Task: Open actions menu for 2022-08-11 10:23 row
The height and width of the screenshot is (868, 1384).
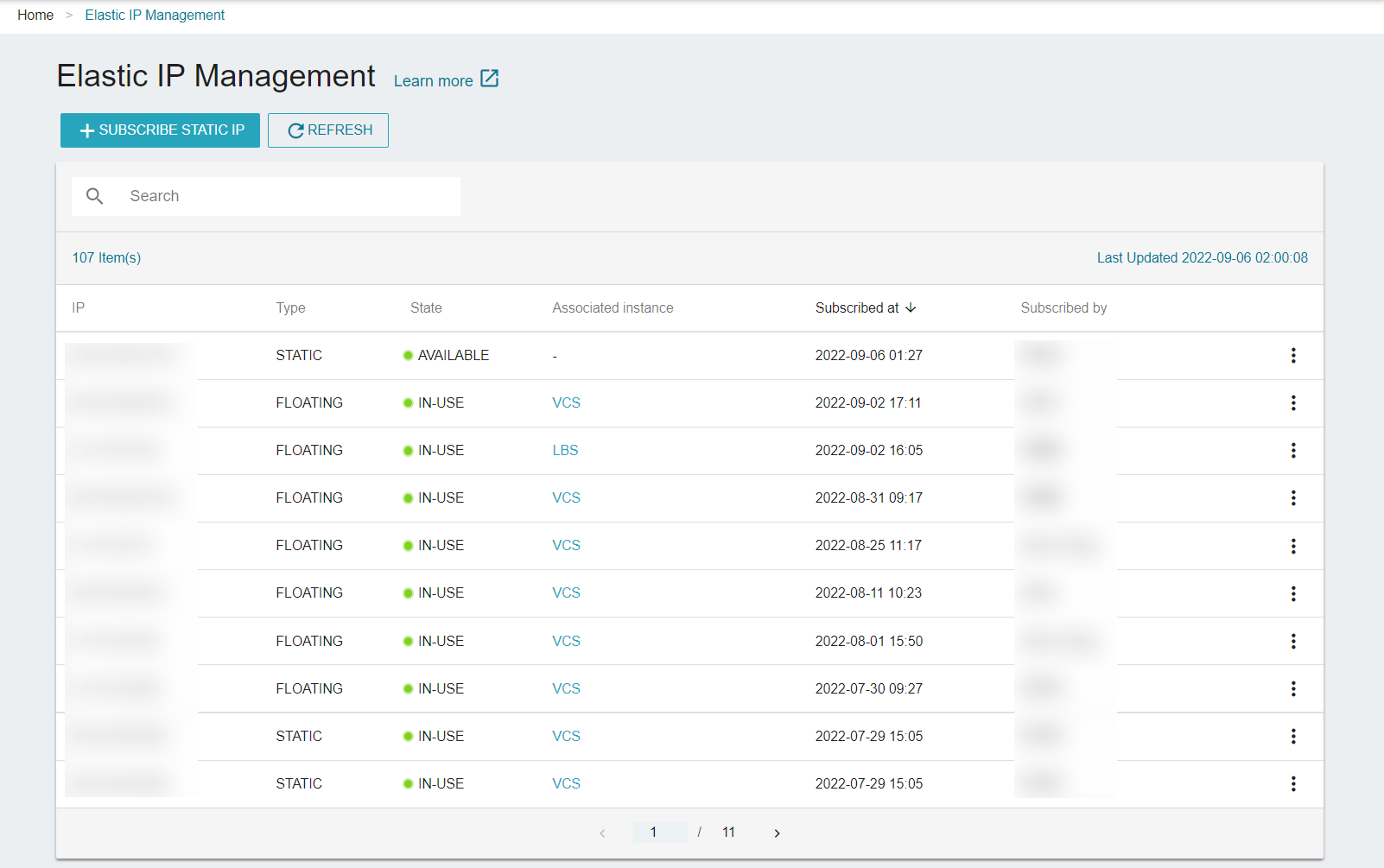Action: coord(1293,593)
